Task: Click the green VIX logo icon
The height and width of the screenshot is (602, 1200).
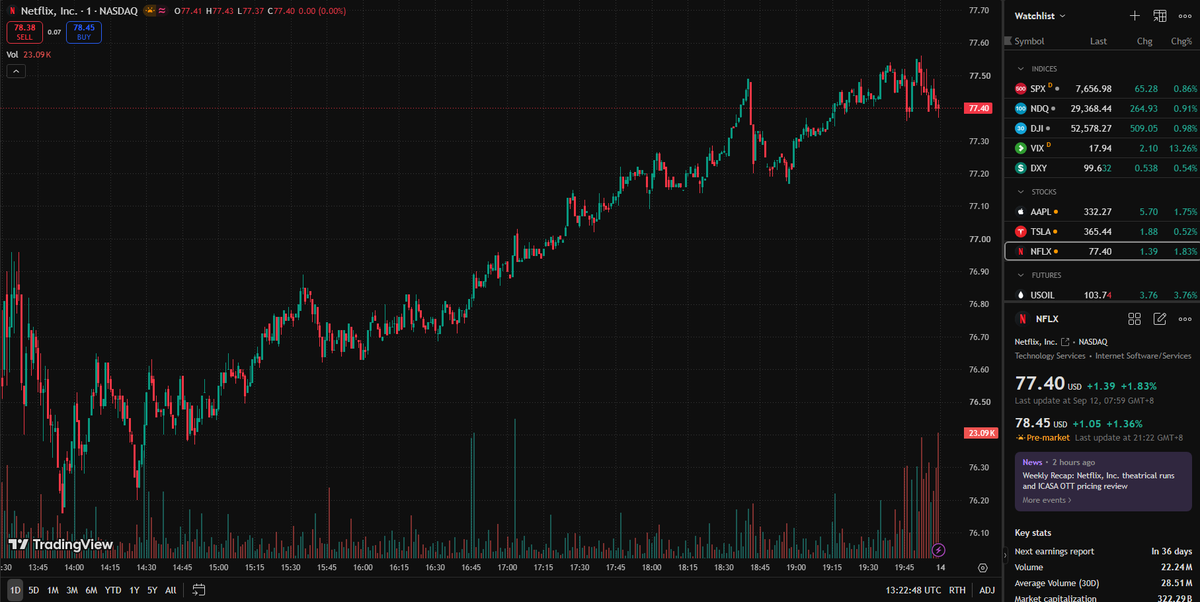Action: coord(1020,148)
